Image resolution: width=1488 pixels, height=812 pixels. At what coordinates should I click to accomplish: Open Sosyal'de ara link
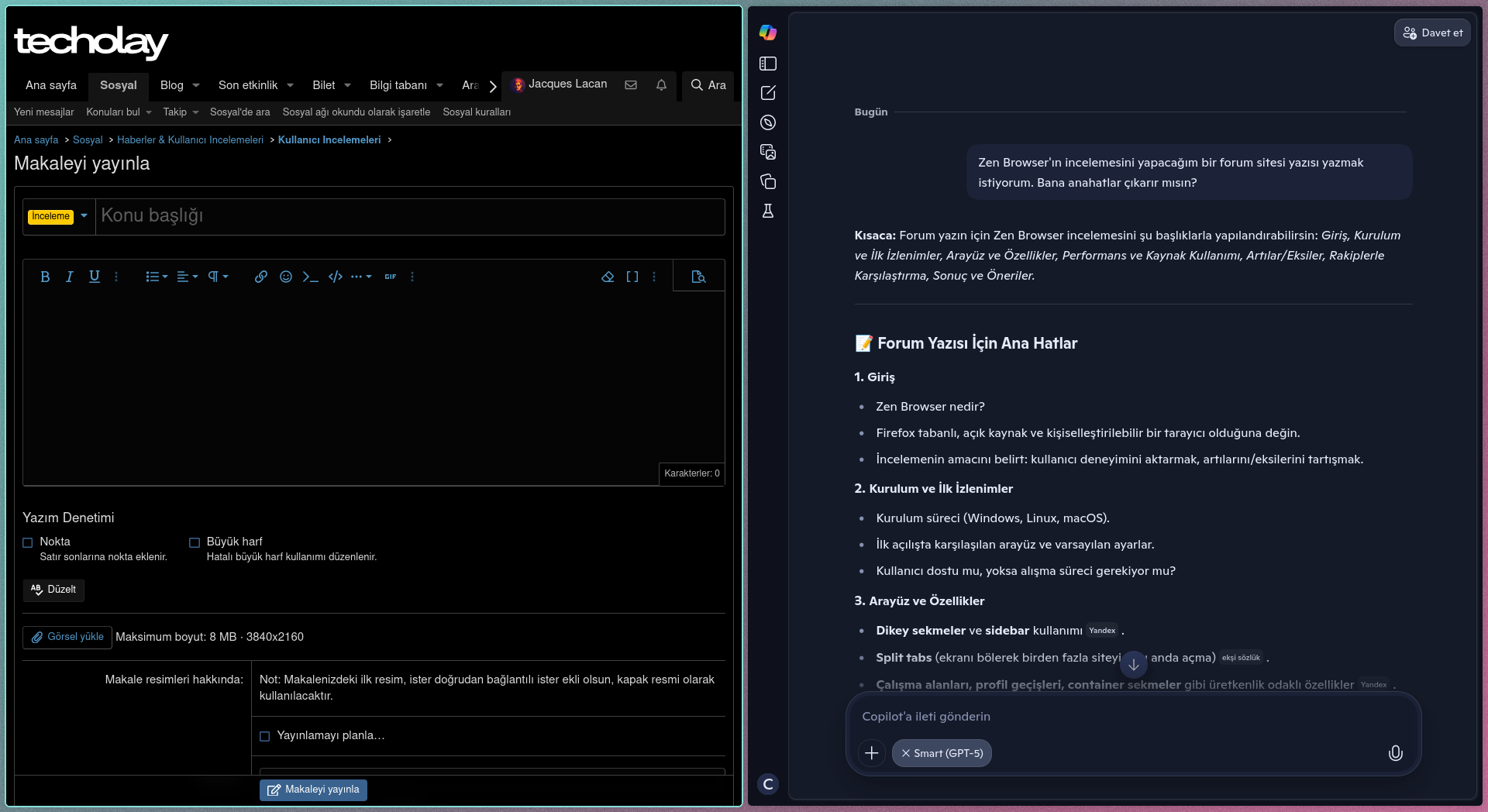pos(240,112)
